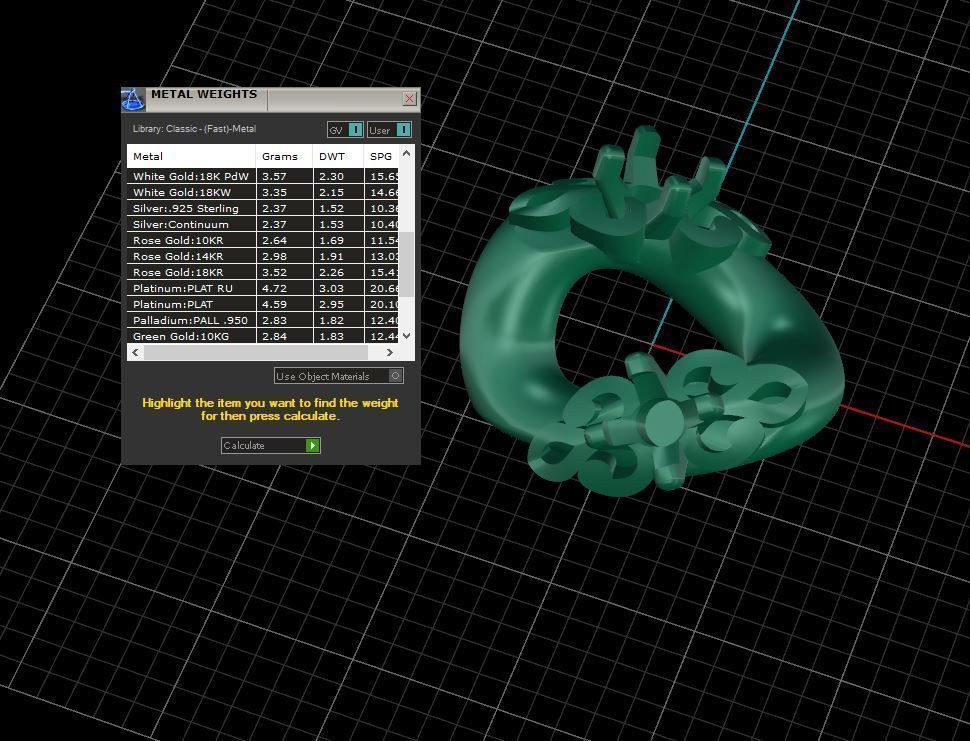This screenshot has height=741, width=970.
Task: Click the green arrow on Calculate
Action: 312,445
